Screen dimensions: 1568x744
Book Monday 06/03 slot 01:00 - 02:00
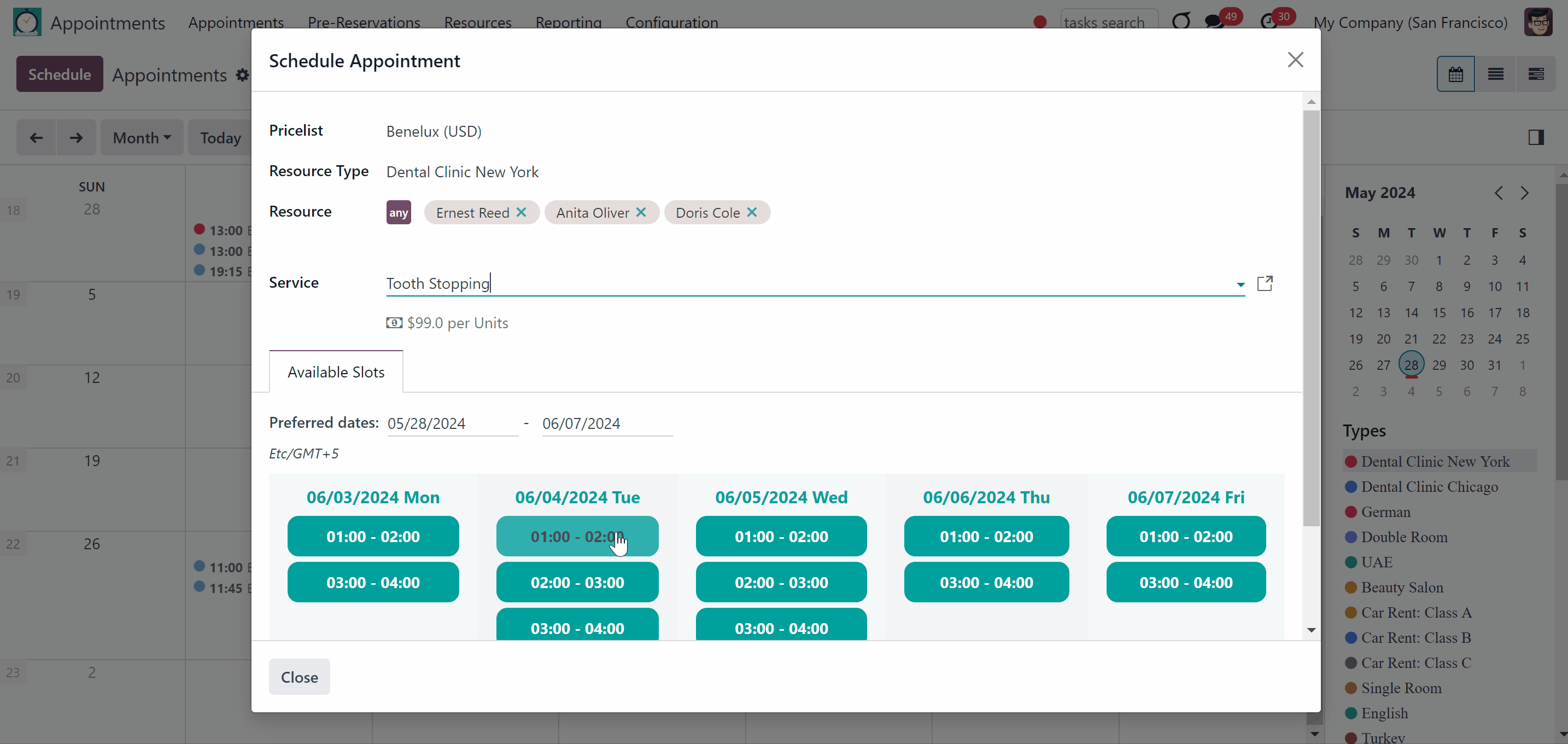(373, 536)
